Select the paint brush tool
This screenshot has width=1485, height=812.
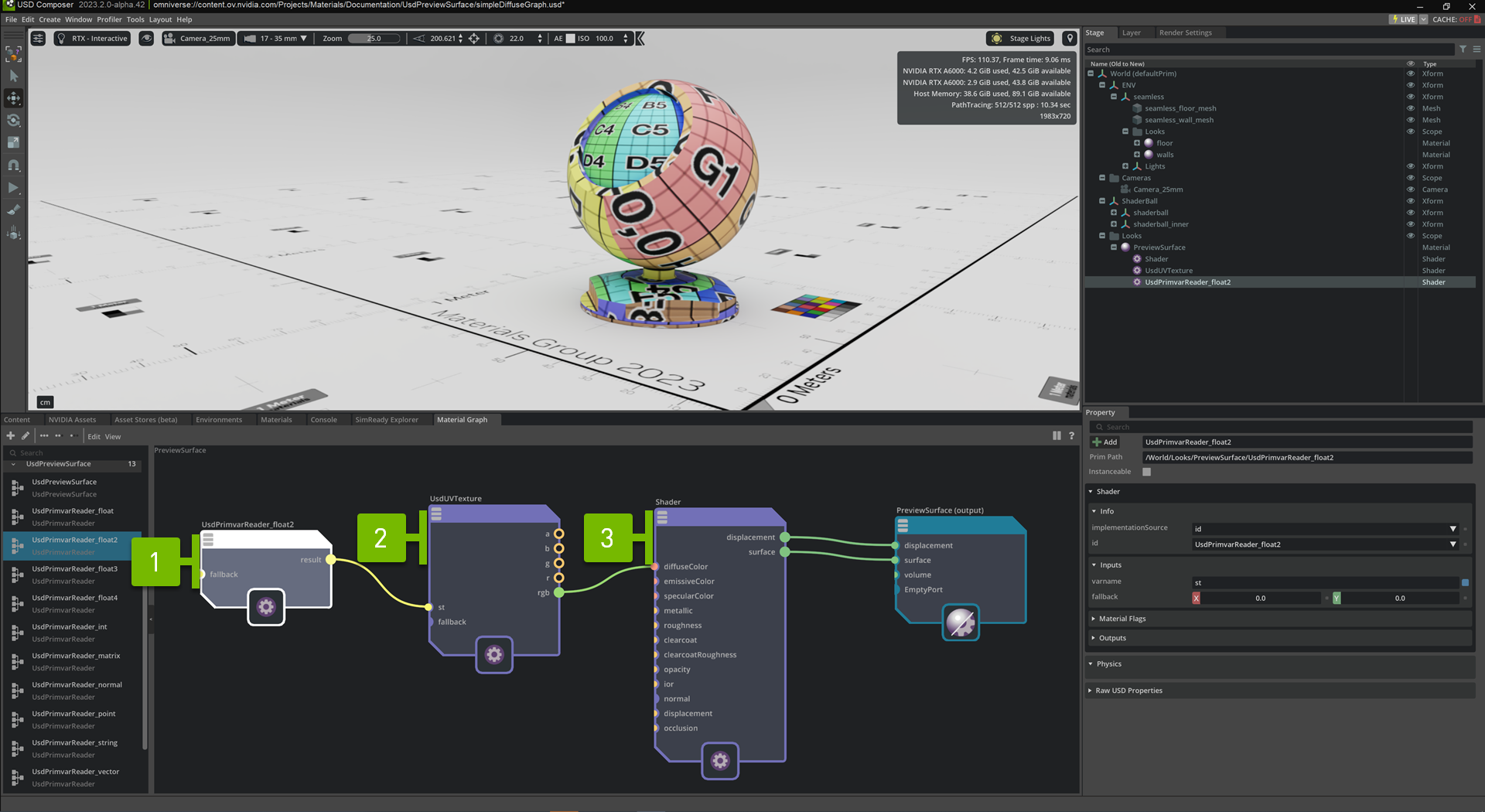click(x=14, y=210)
